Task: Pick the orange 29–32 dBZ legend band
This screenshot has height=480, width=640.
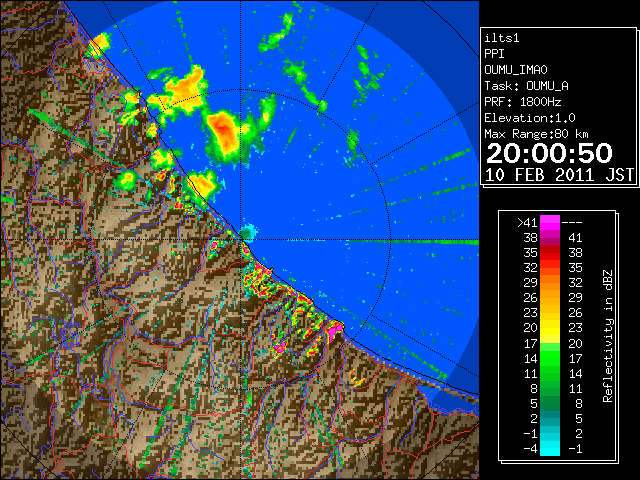Action: 550,283
